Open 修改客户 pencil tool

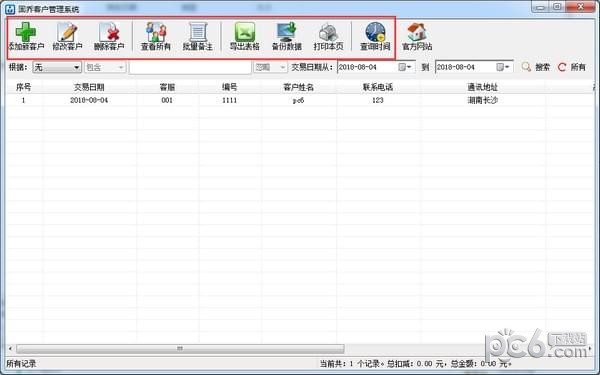coord(67,32)
